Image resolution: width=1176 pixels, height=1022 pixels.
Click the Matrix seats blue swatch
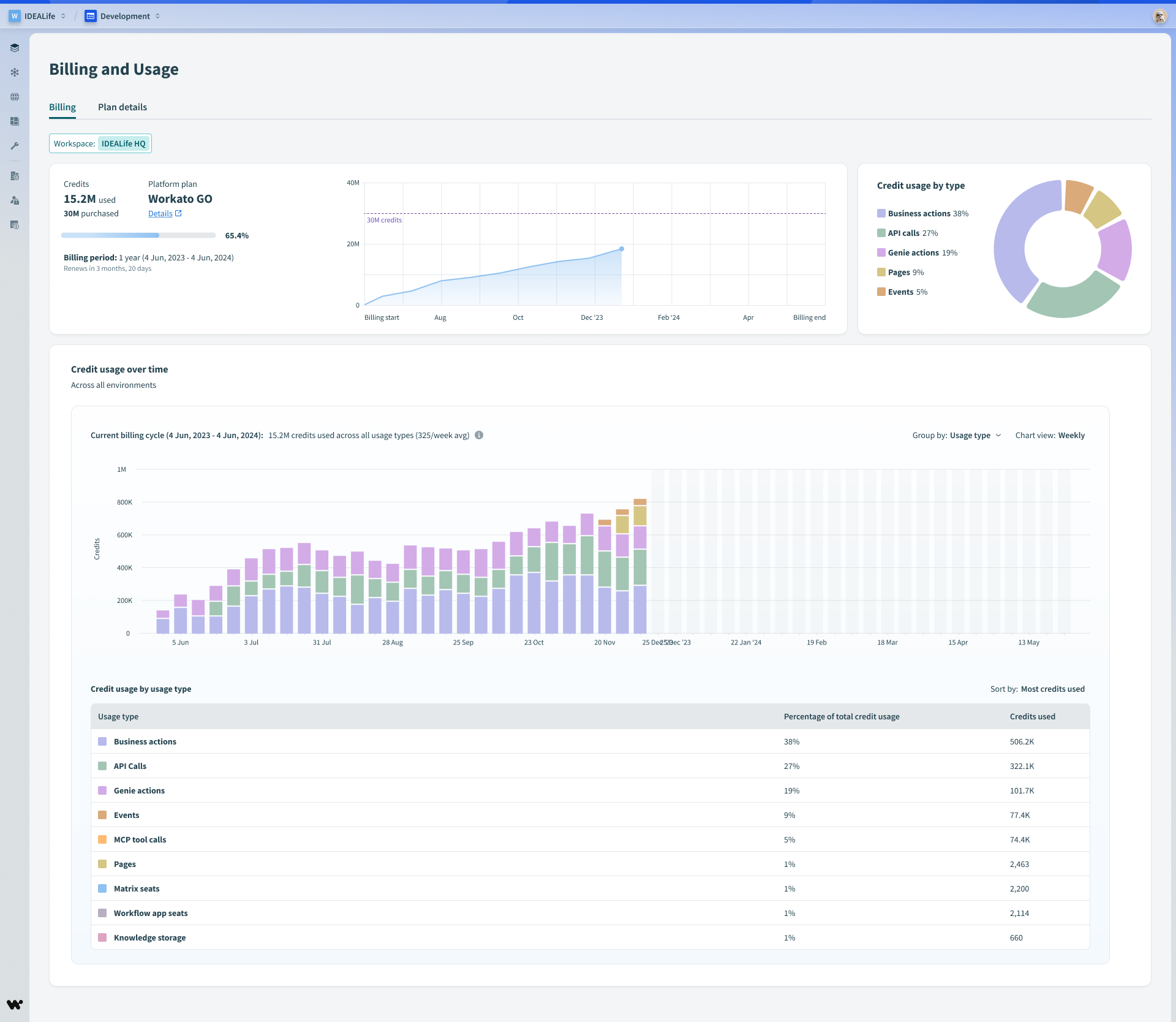coord(102,888)
